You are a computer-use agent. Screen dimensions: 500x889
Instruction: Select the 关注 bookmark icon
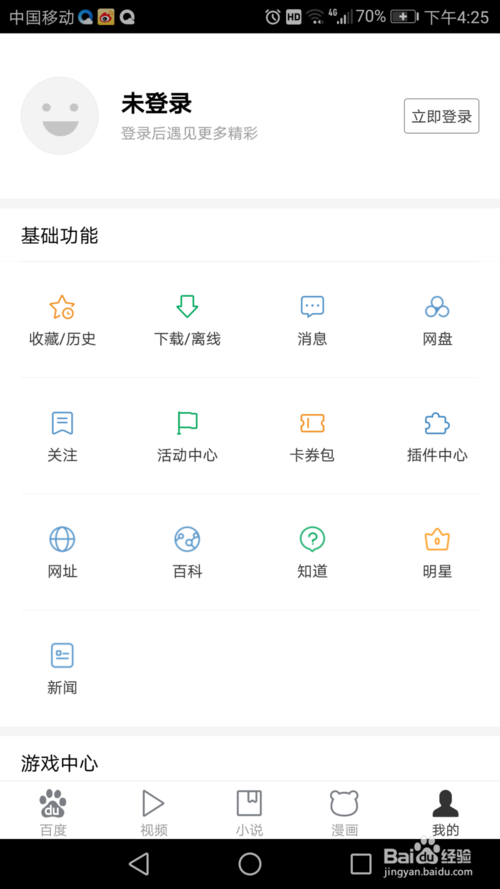coord(62,423)
